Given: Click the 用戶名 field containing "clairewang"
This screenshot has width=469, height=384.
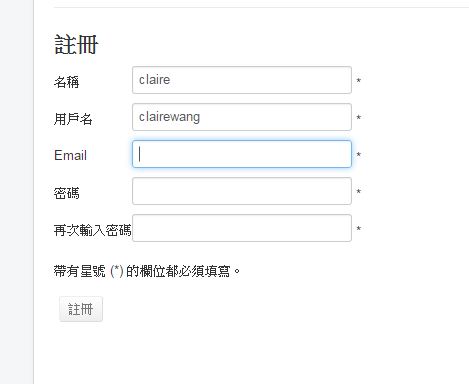Looking at the screenshot, I should tap(242, 117).
